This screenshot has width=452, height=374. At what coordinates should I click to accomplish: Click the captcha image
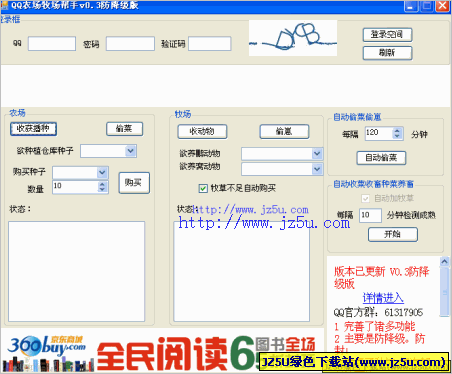293,38
